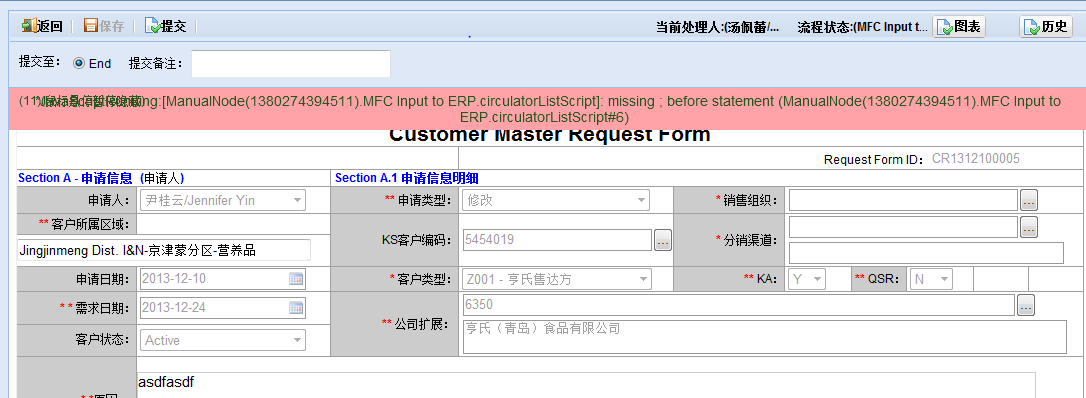This screenshot has height=398, width=1086.
Task: Open the 历史 (History) view
Action: tap(1046, 27)
